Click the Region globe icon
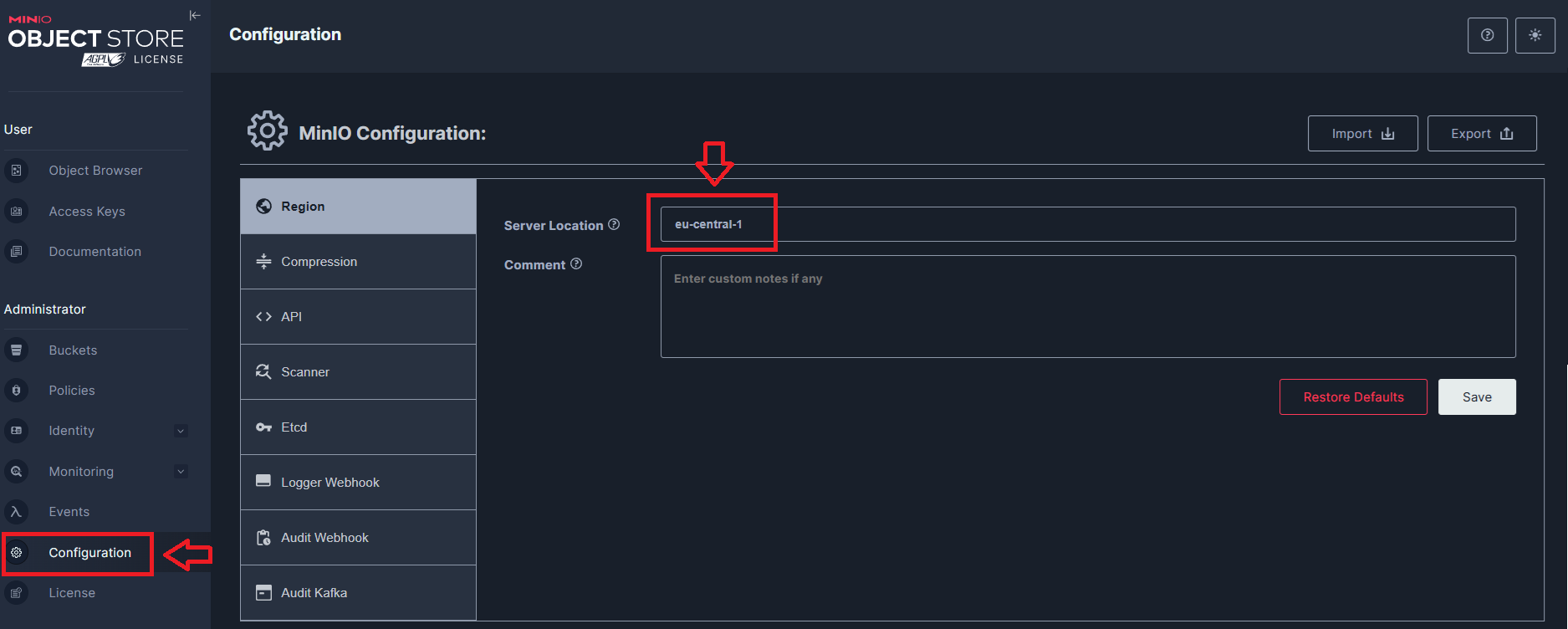This screenshot has width=1568, height=629. pos(263,207)
